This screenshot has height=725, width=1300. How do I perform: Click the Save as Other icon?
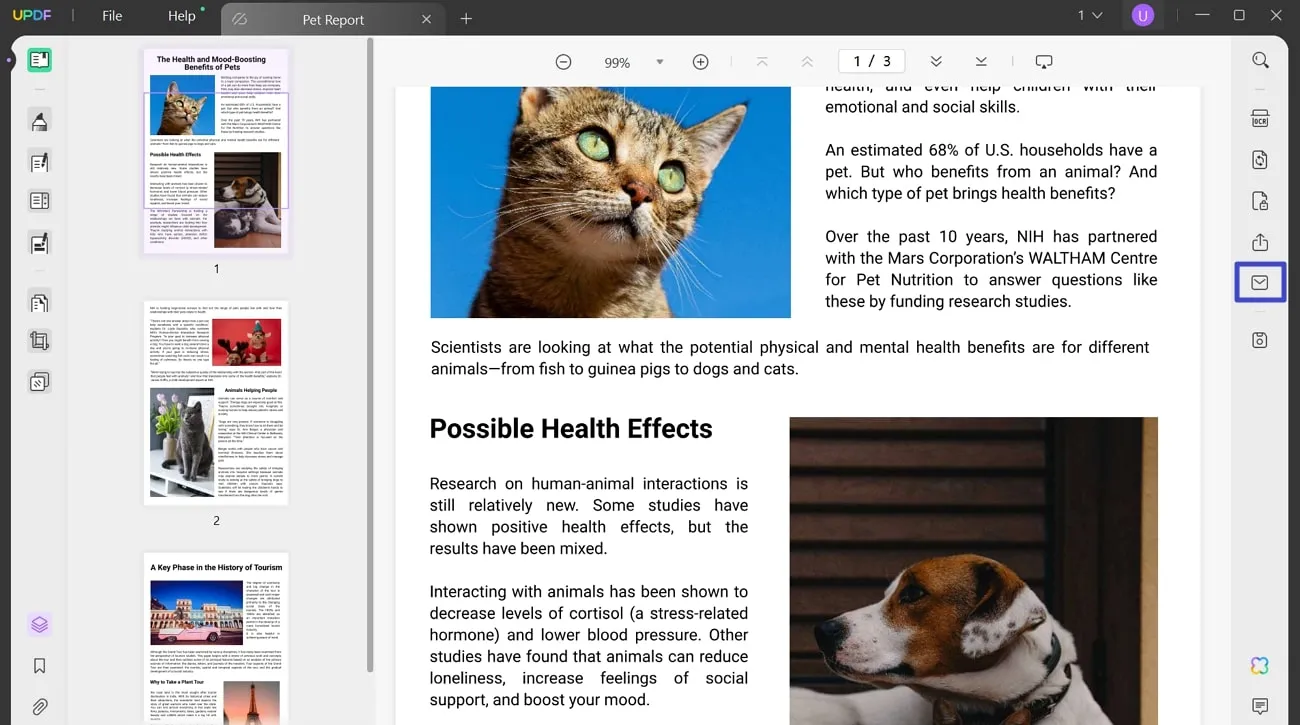(x=1260, y=340)
